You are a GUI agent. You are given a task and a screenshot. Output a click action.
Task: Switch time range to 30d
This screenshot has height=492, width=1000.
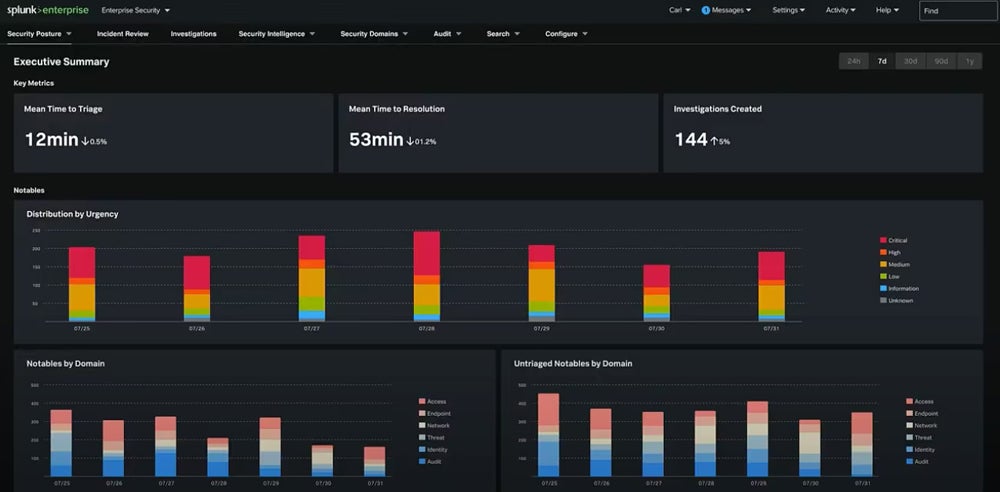point(910,61)
